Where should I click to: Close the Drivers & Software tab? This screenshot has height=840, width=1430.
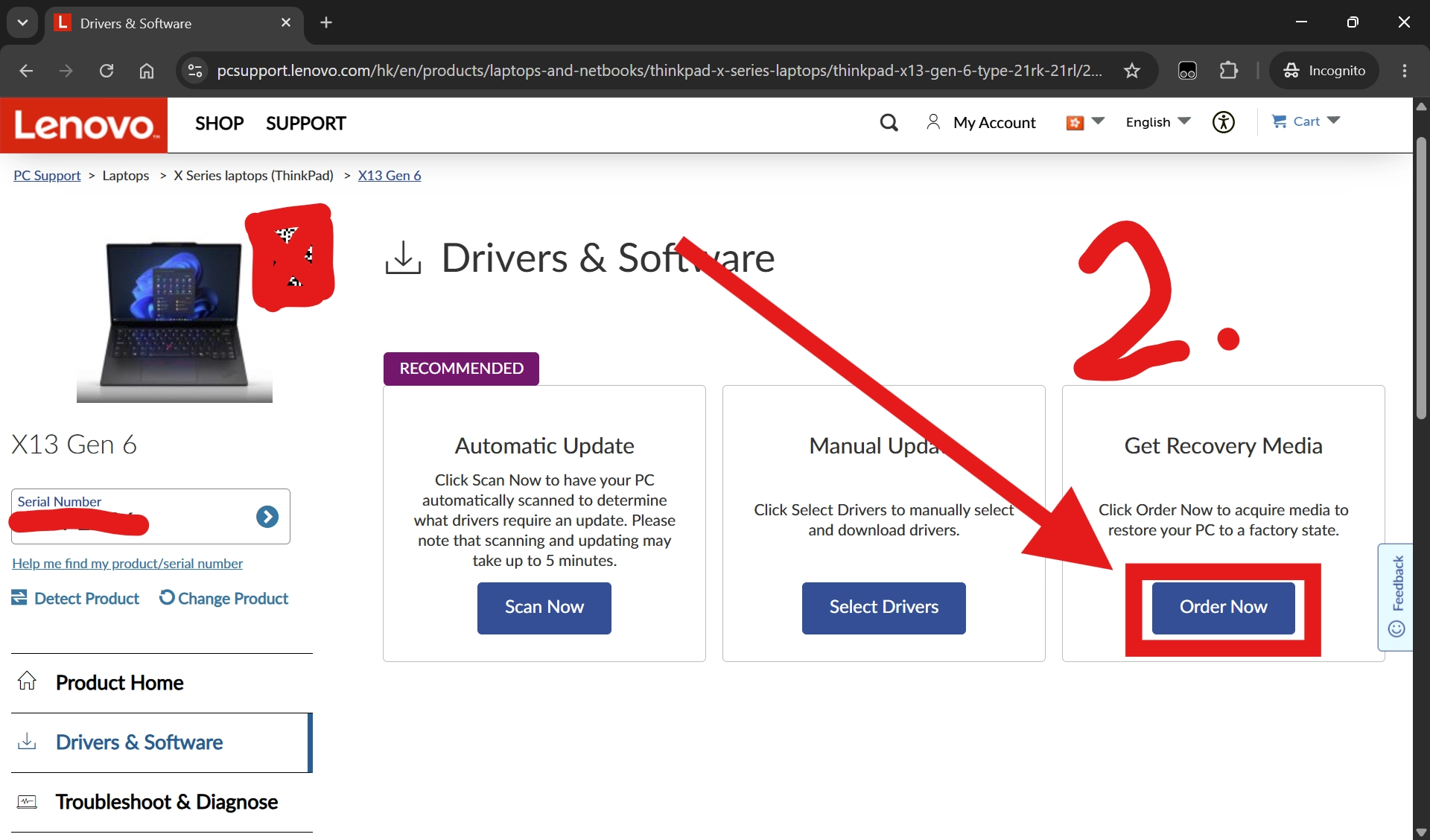[286, 23]
